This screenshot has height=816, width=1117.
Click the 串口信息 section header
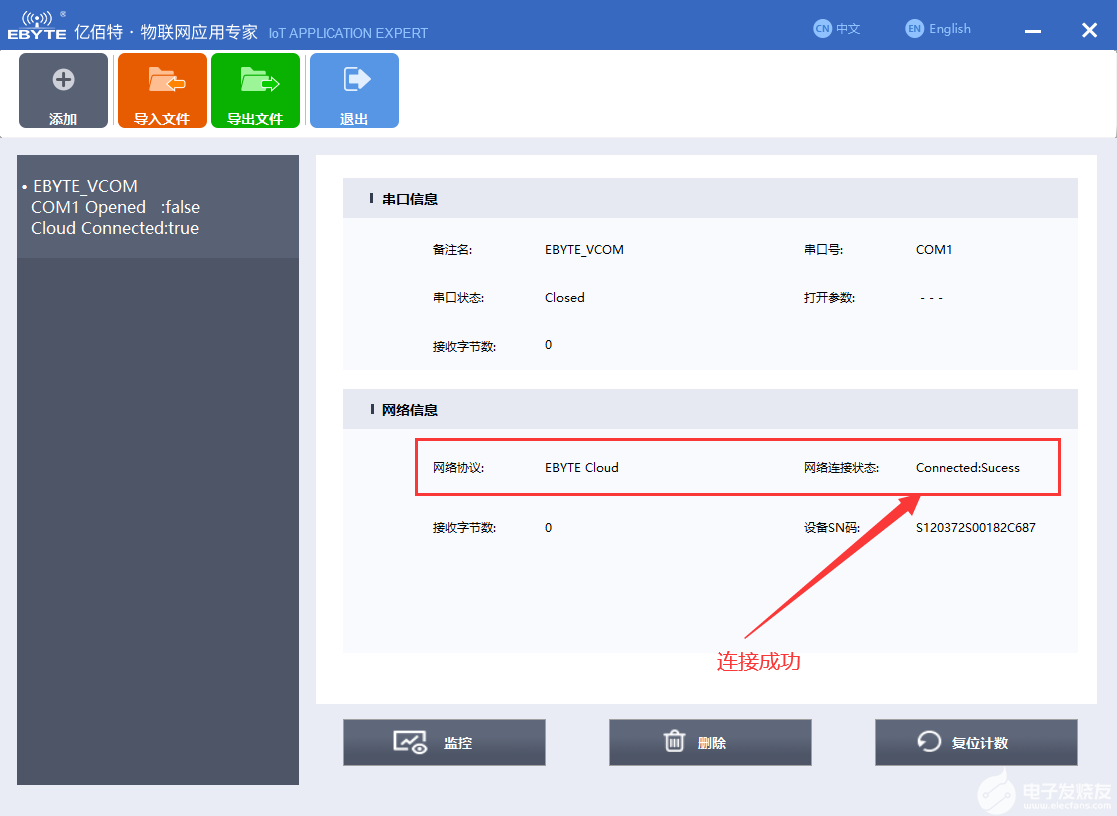pyautogui.click(x=710, y=199)
